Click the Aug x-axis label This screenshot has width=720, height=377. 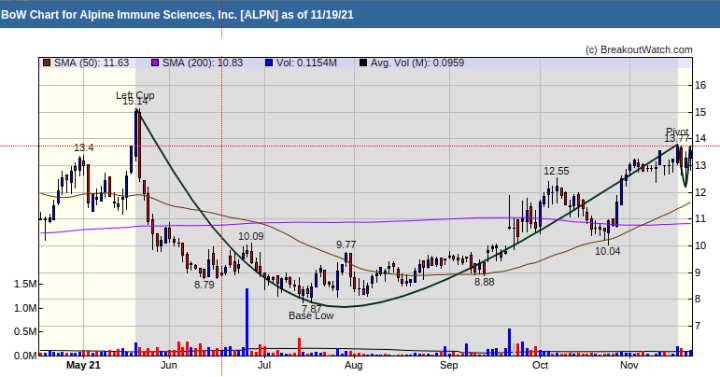click(x=354, y=366)
